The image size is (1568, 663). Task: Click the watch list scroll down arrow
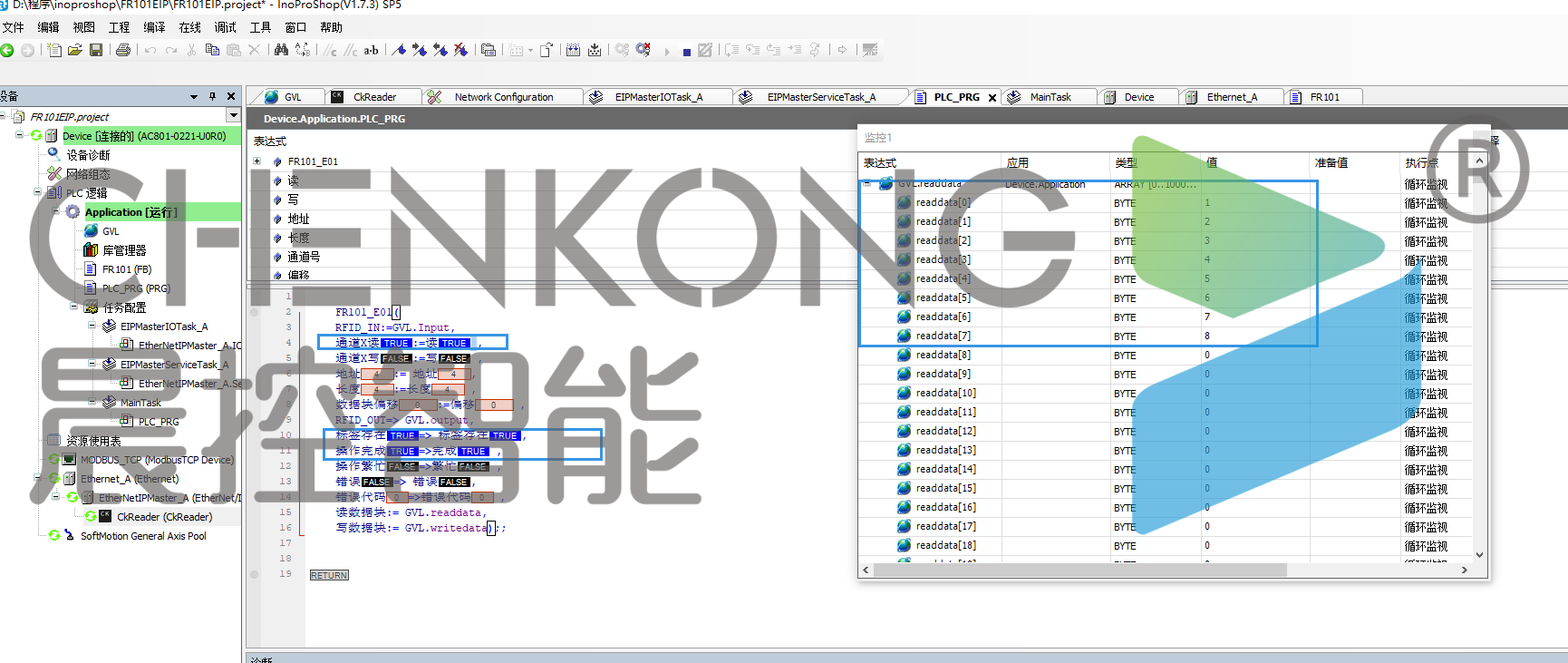[1479, 554]
